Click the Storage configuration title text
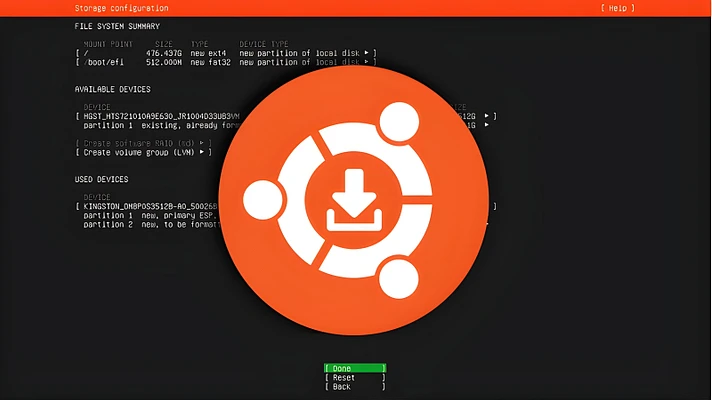 [x=121, y=8]
